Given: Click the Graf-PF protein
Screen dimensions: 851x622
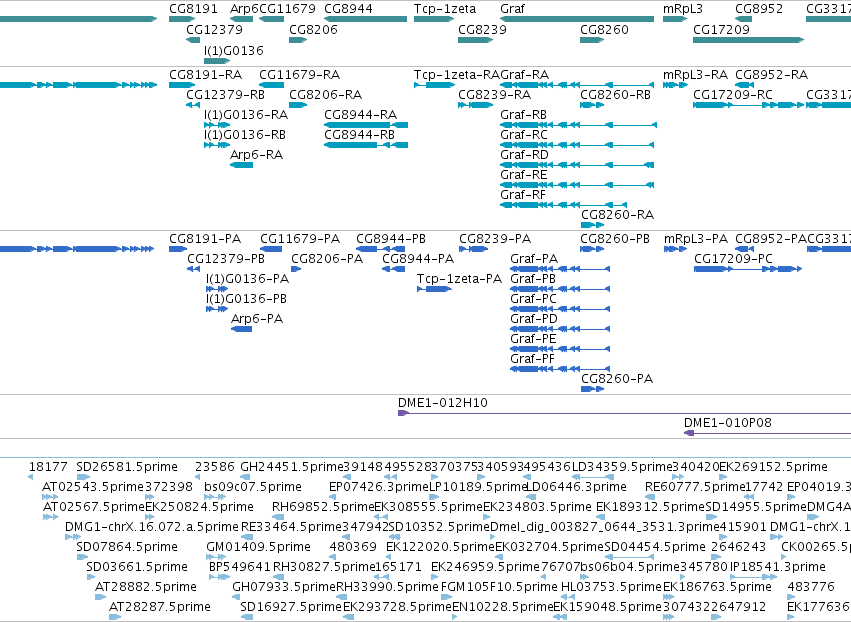Looking at the screenshot, I should point(560,369).
